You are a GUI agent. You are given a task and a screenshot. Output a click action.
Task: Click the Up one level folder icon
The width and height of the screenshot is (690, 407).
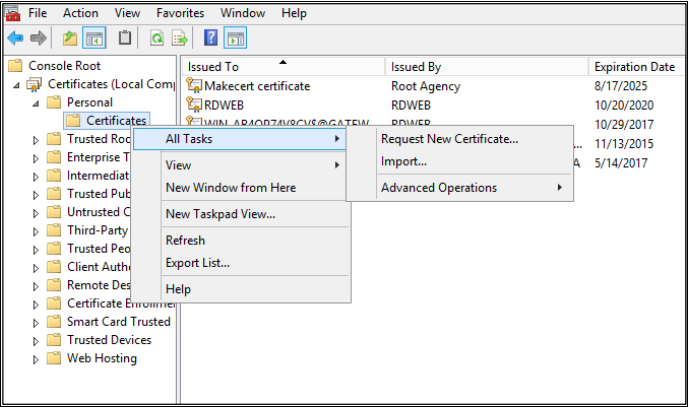(70, 38)
